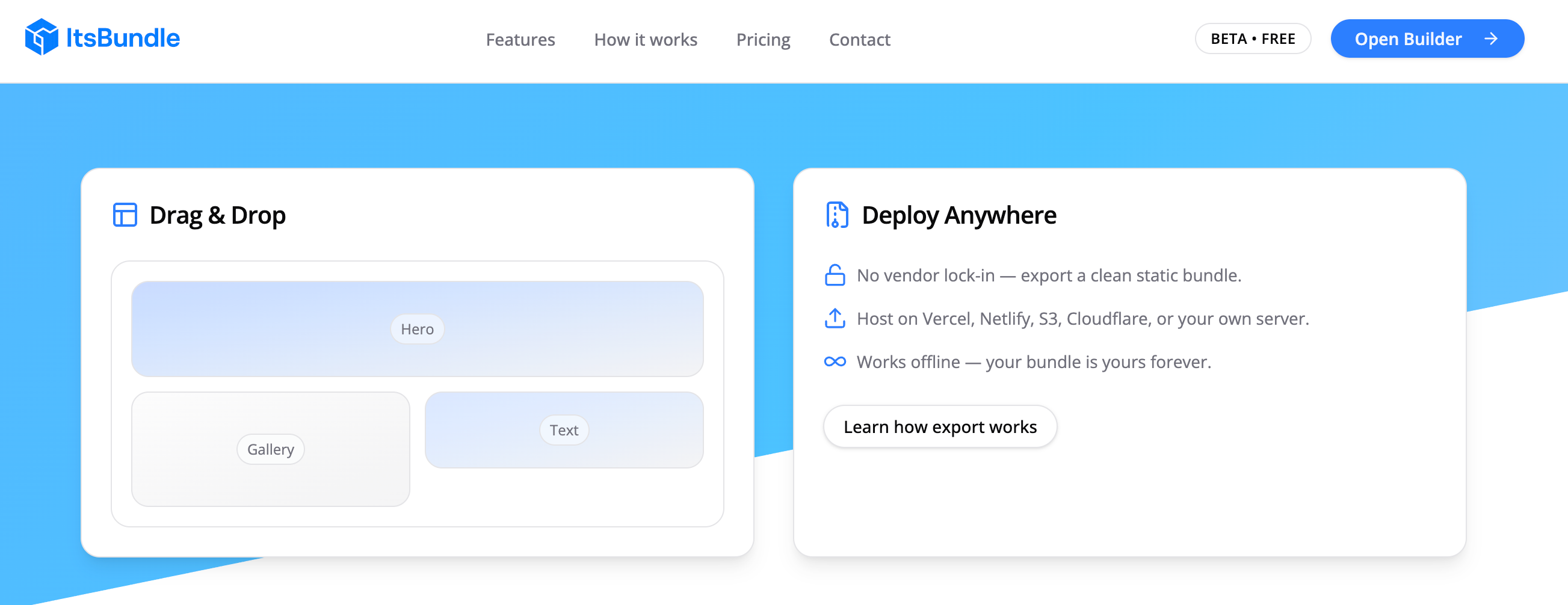
Task: Click the Drag & Drop layout icon
Action: (125, 215)
